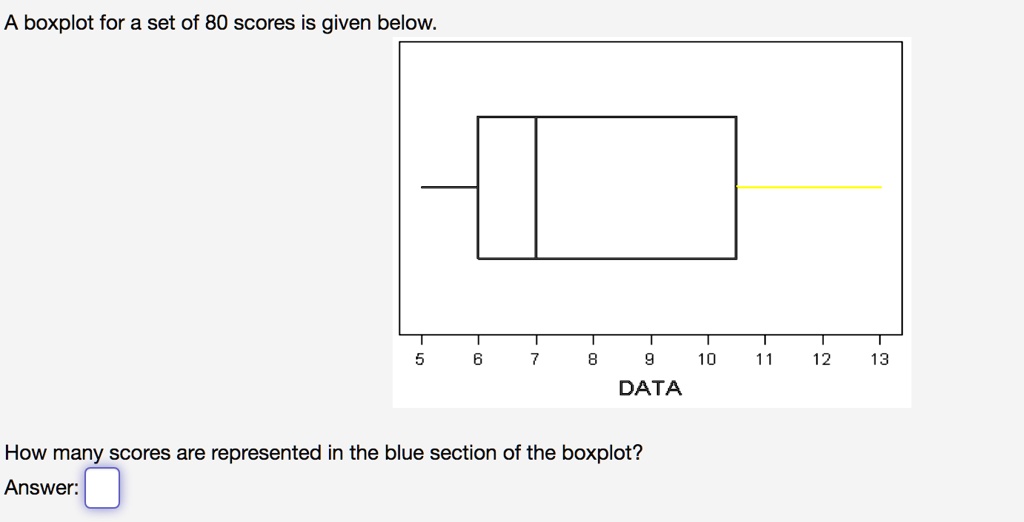
Task: Click the "Answer:" label text
Action: [x=42, y=488]
